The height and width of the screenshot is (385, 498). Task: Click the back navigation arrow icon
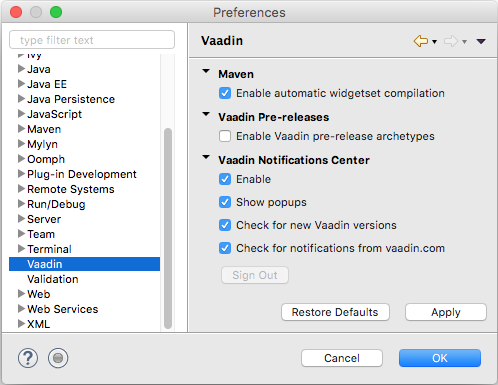421,41
